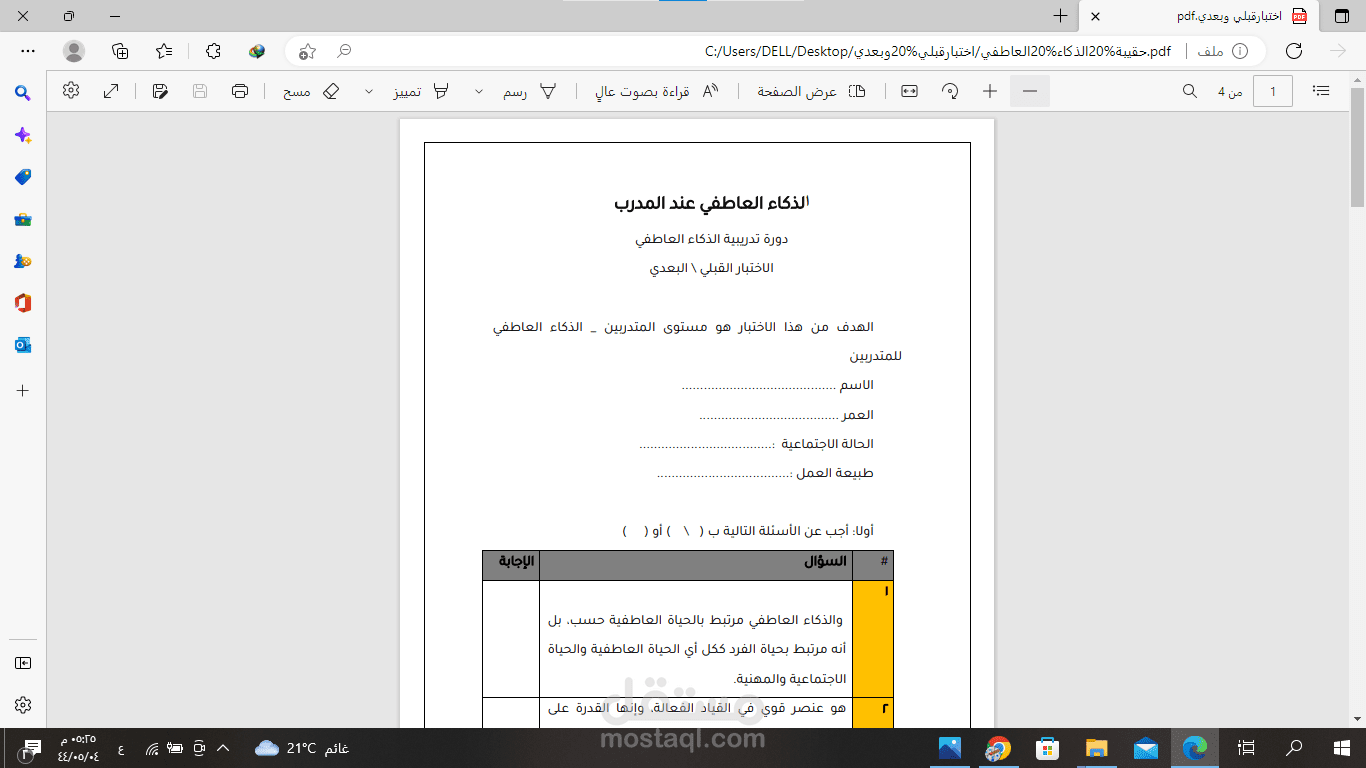Screen dimensions: 1366x768
Task: Open the table of contents icon
Action: tap(1321, 91)
